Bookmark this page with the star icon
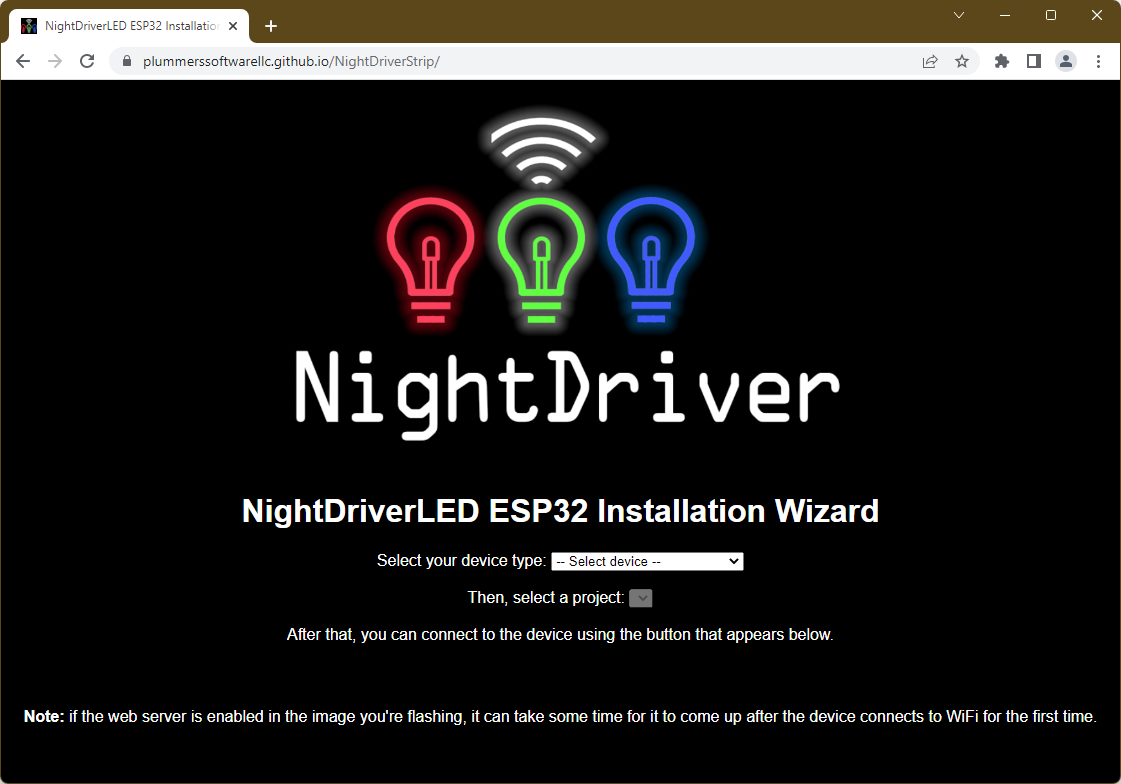1121x784 pixels. click(x=961, y=61)
